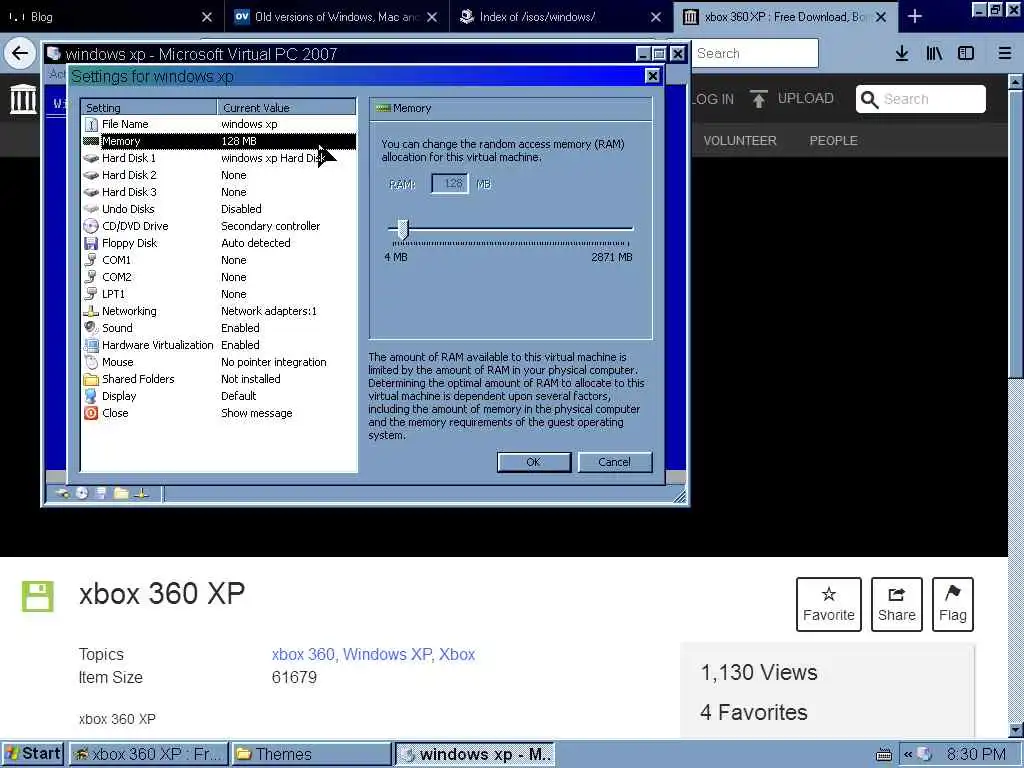Open the Start menu
1024x768 pixels.
pos(33,754)
